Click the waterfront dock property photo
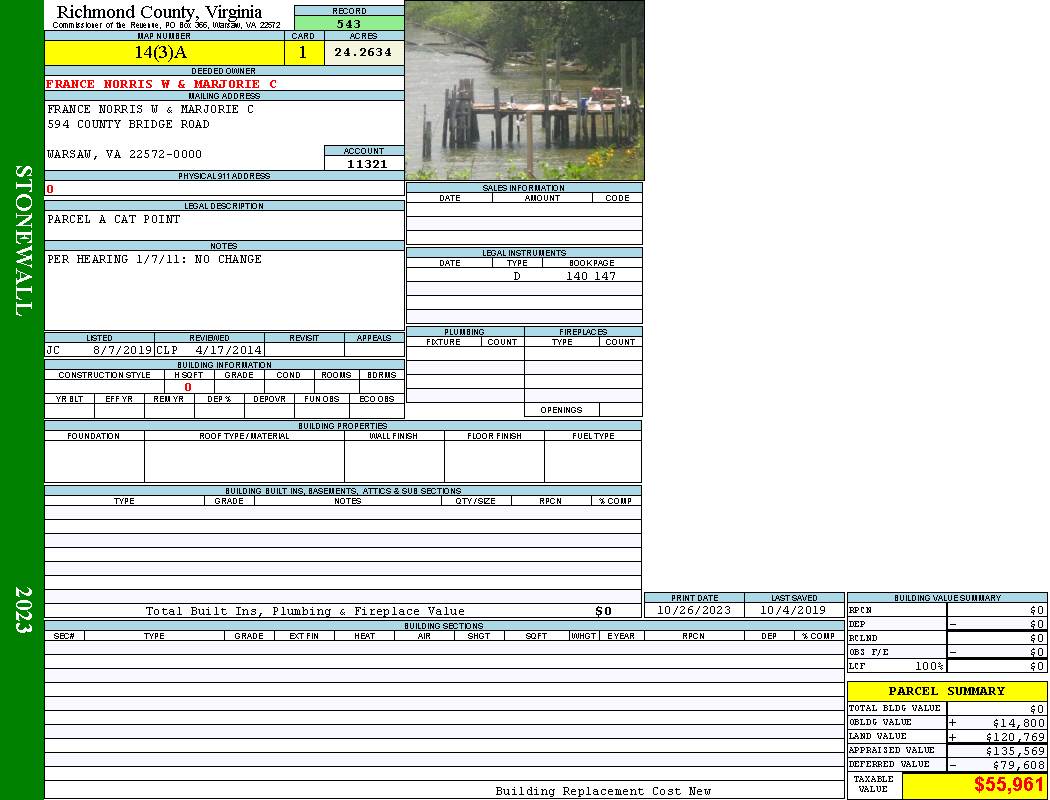1050x800 pixels. [524, 90]
